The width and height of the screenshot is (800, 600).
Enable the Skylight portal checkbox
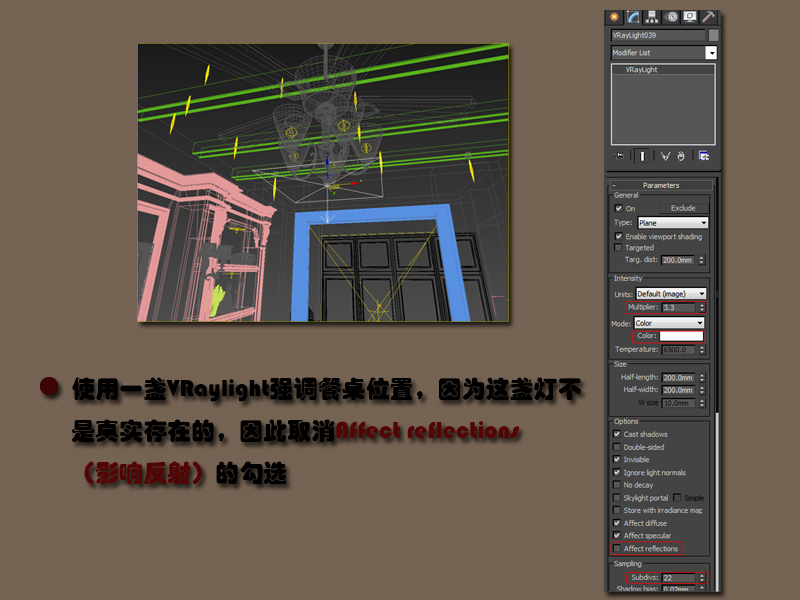pyautogui.click(x=617, y=497)
